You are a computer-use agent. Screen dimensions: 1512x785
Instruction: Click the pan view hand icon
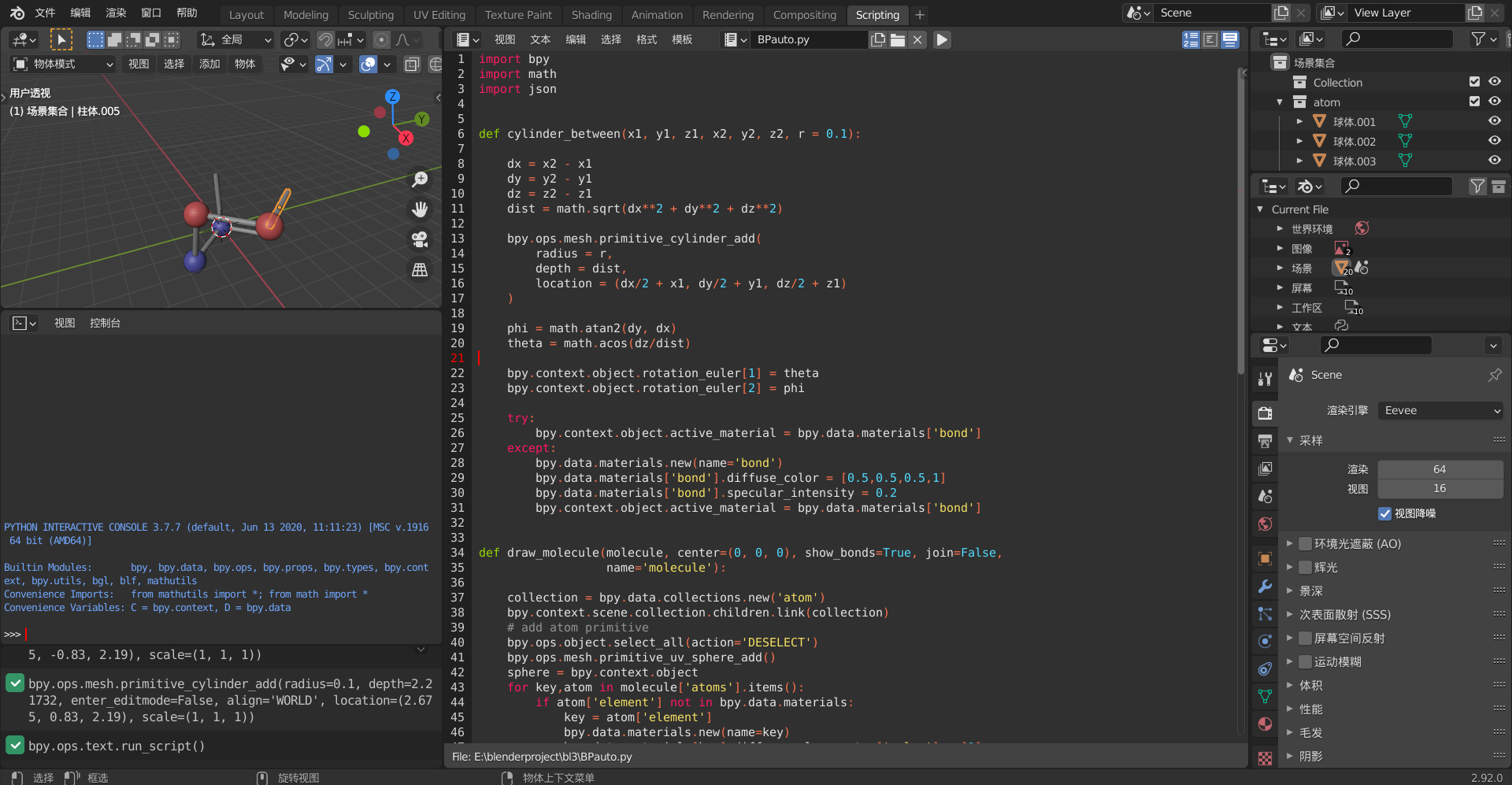click(x=421, y=209)
